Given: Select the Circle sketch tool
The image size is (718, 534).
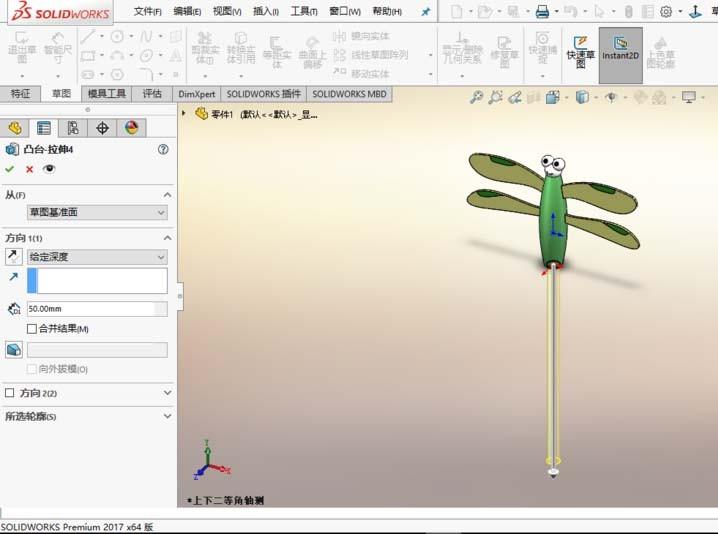Looking at the screenshot, I should [x=117, y=36].
